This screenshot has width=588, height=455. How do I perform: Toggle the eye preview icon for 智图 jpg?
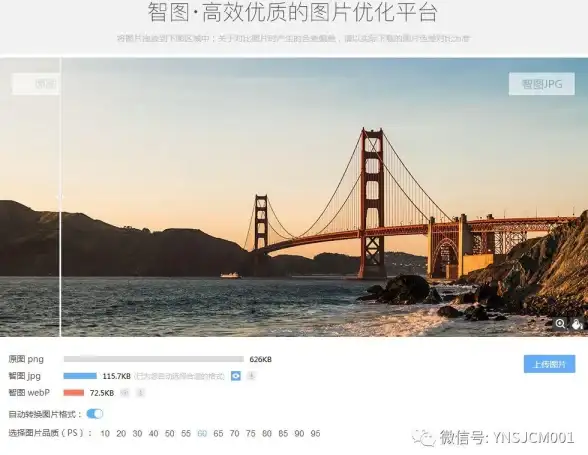coord(236,376)
